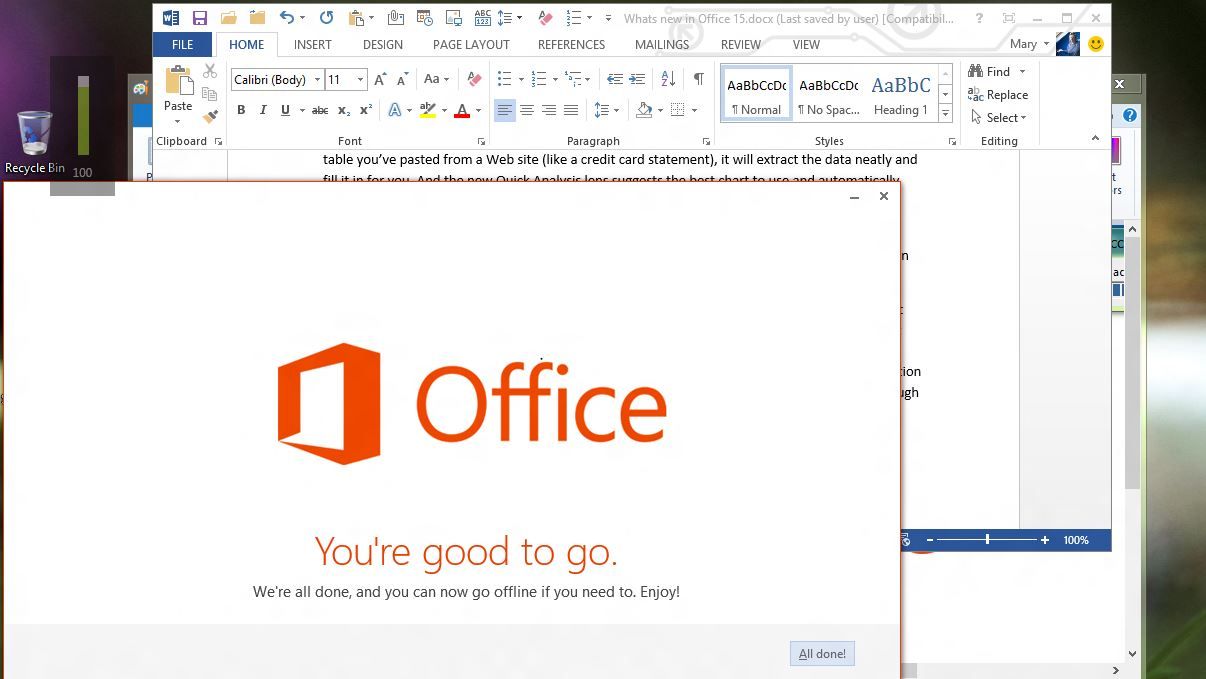Open Find from the Editing group
Screen dimensions: 1206x679
click(994, 71)
